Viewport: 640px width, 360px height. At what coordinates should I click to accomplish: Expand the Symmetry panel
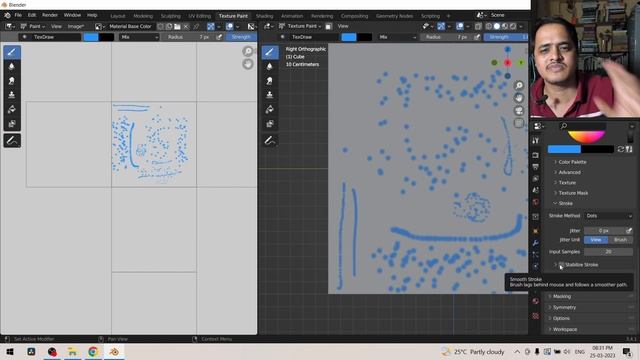564,307
